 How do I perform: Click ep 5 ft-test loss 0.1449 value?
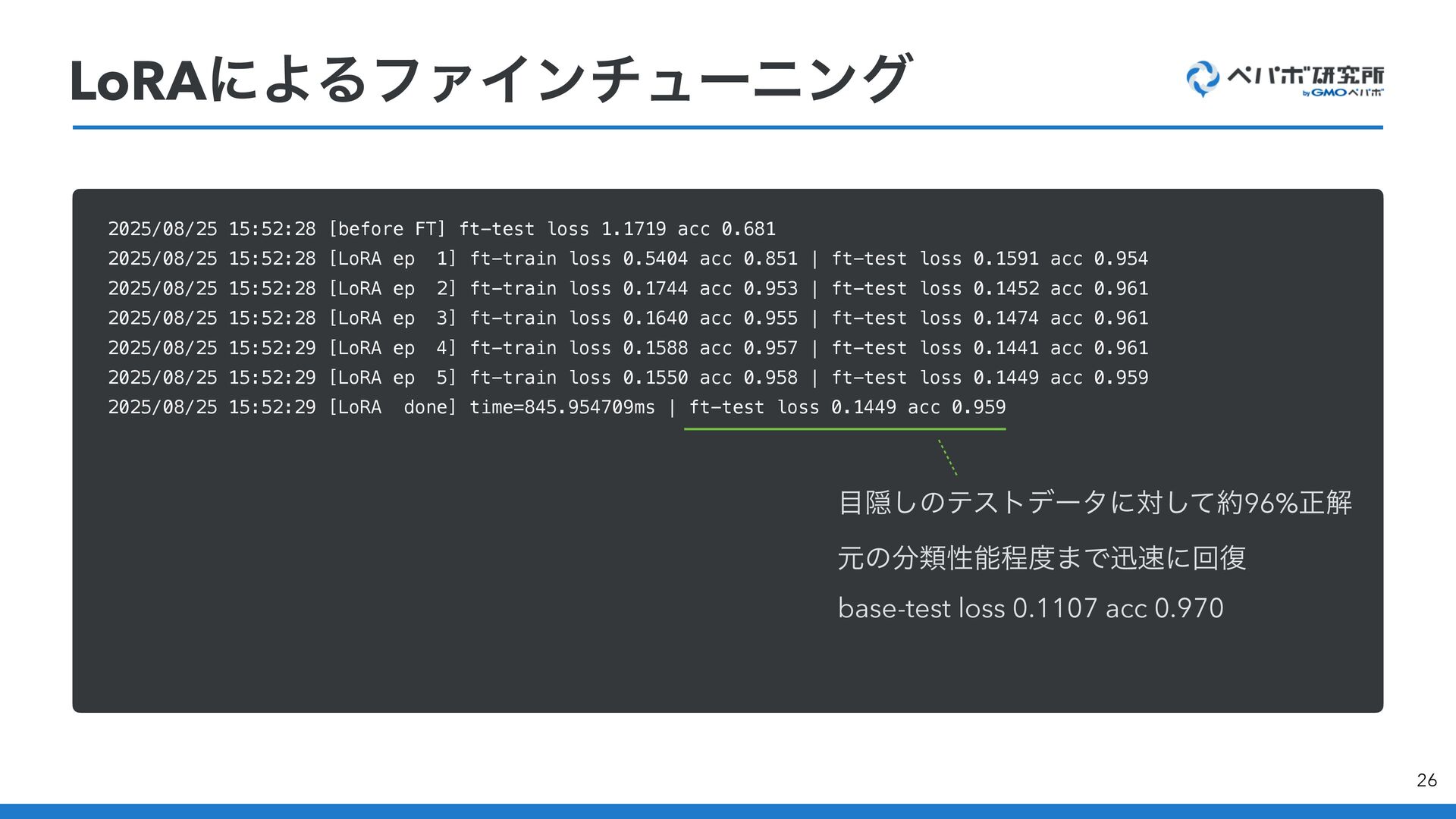click(x=1006, y=378)
